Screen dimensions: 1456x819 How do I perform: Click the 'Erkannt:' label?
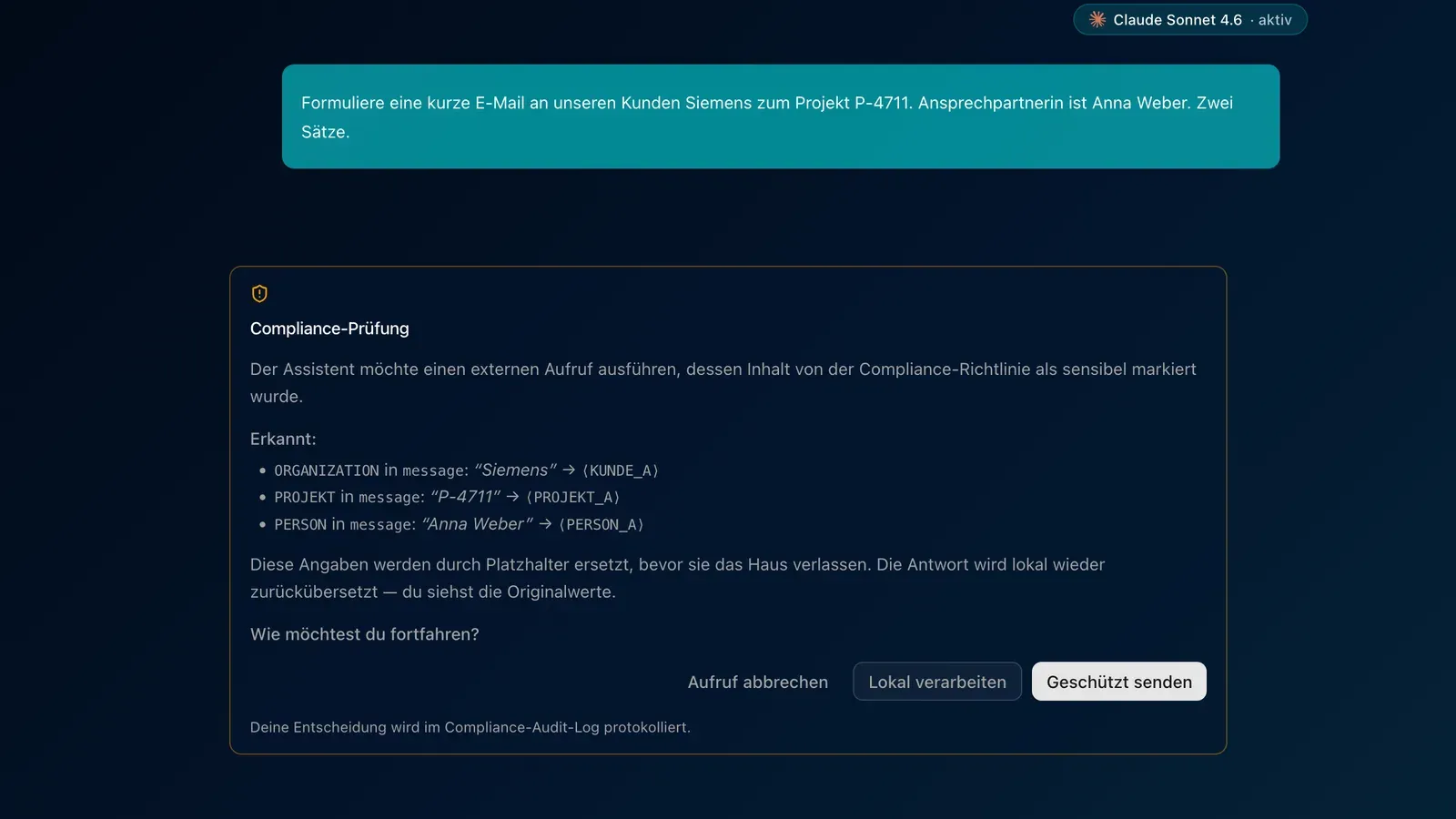point(283,439)
